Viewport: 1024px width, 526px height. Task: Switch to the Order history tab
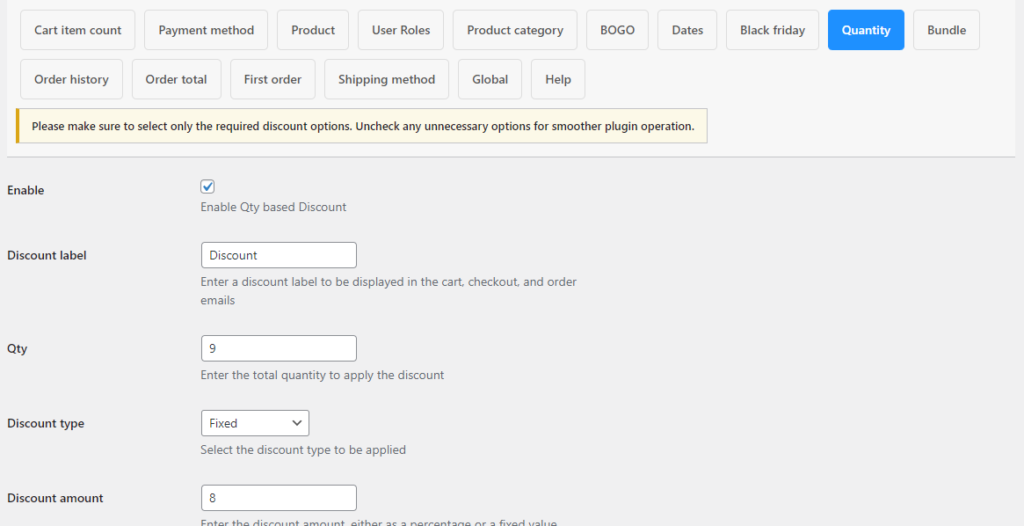(71, 79)
